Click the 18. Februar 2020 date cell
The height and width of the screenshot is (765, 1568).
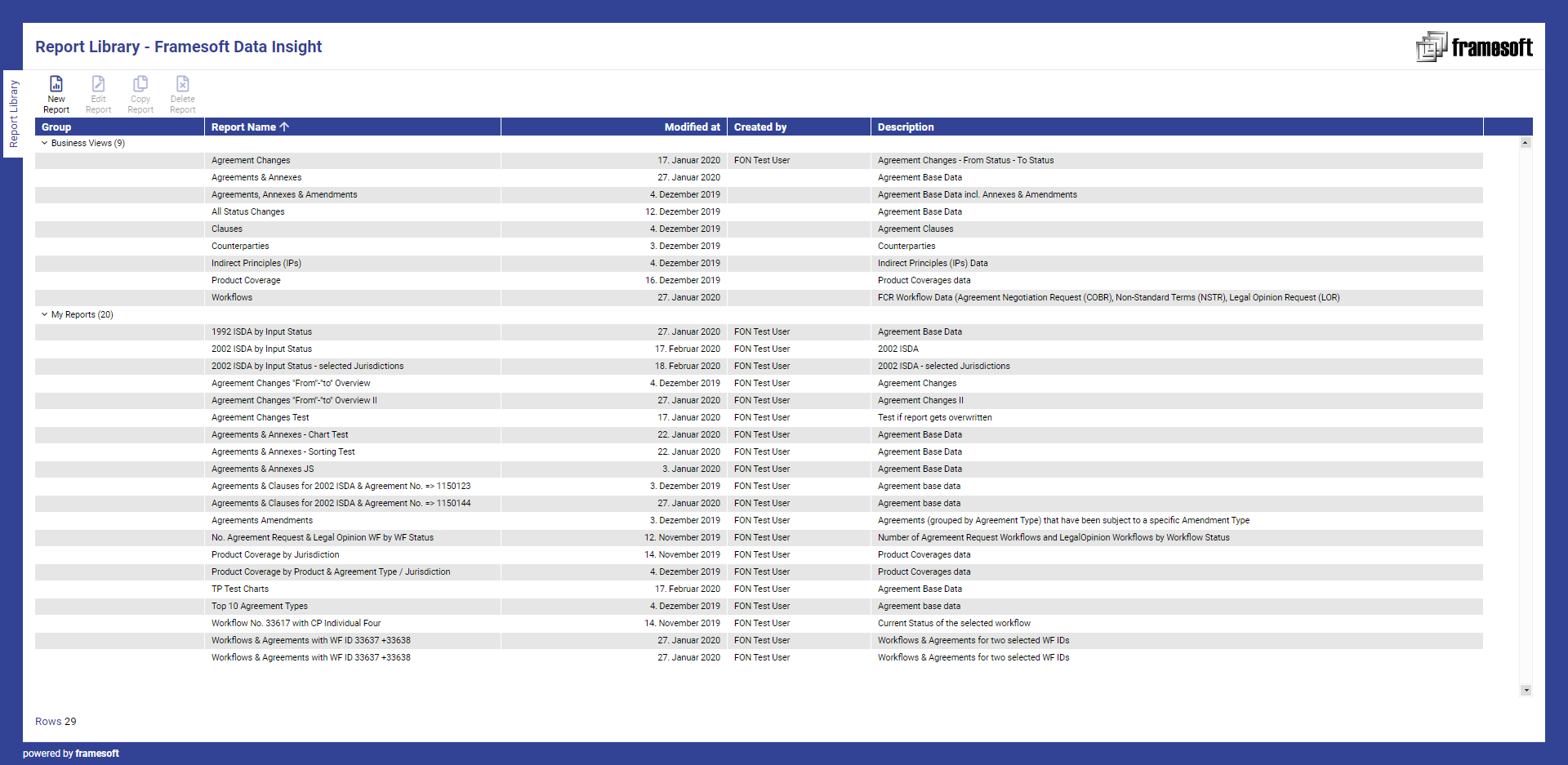688,366
